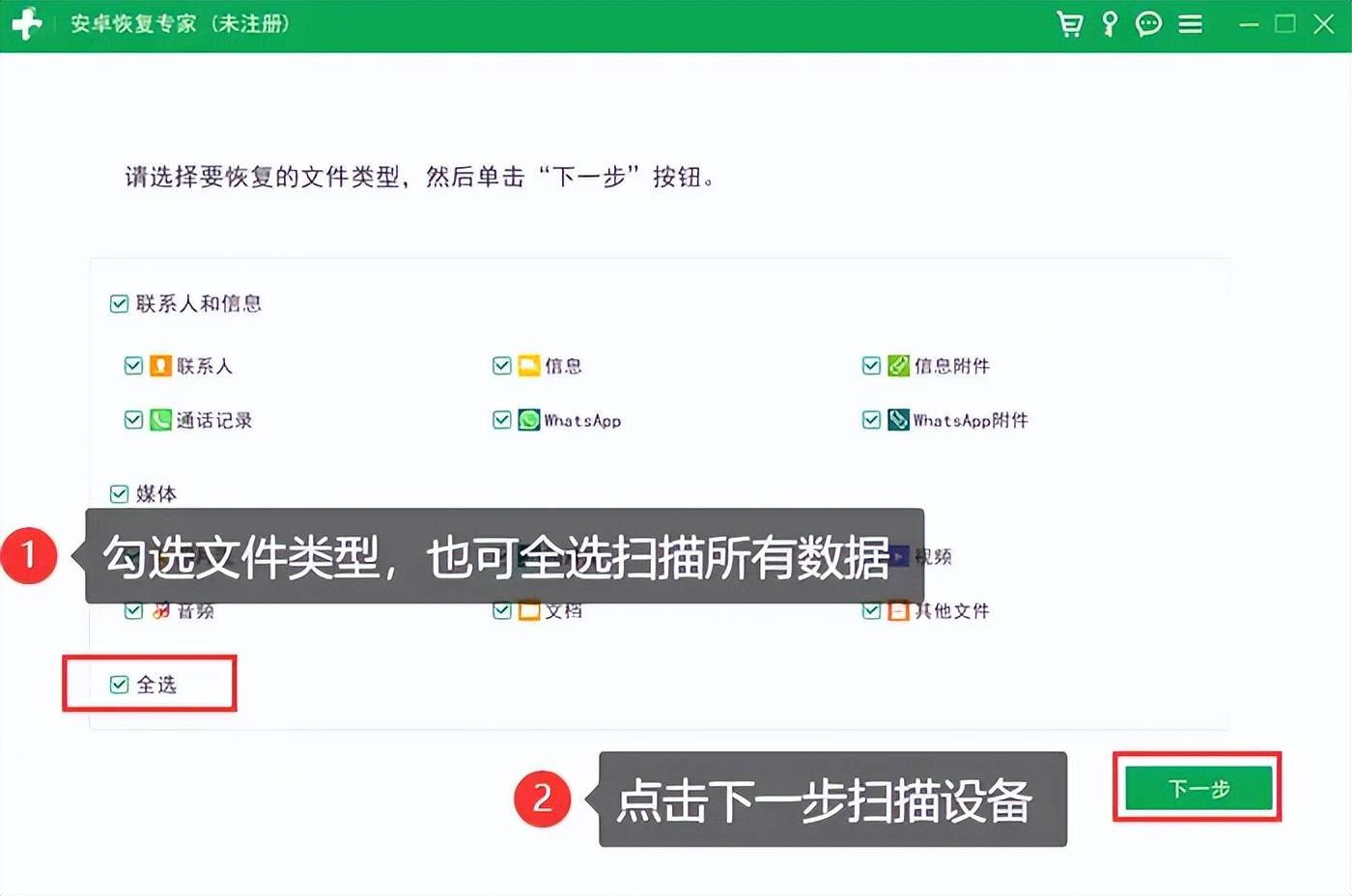Click the 联系人和信息 section label
The width and height of the screenshot is (1352, 896).
tap(199, 304)
